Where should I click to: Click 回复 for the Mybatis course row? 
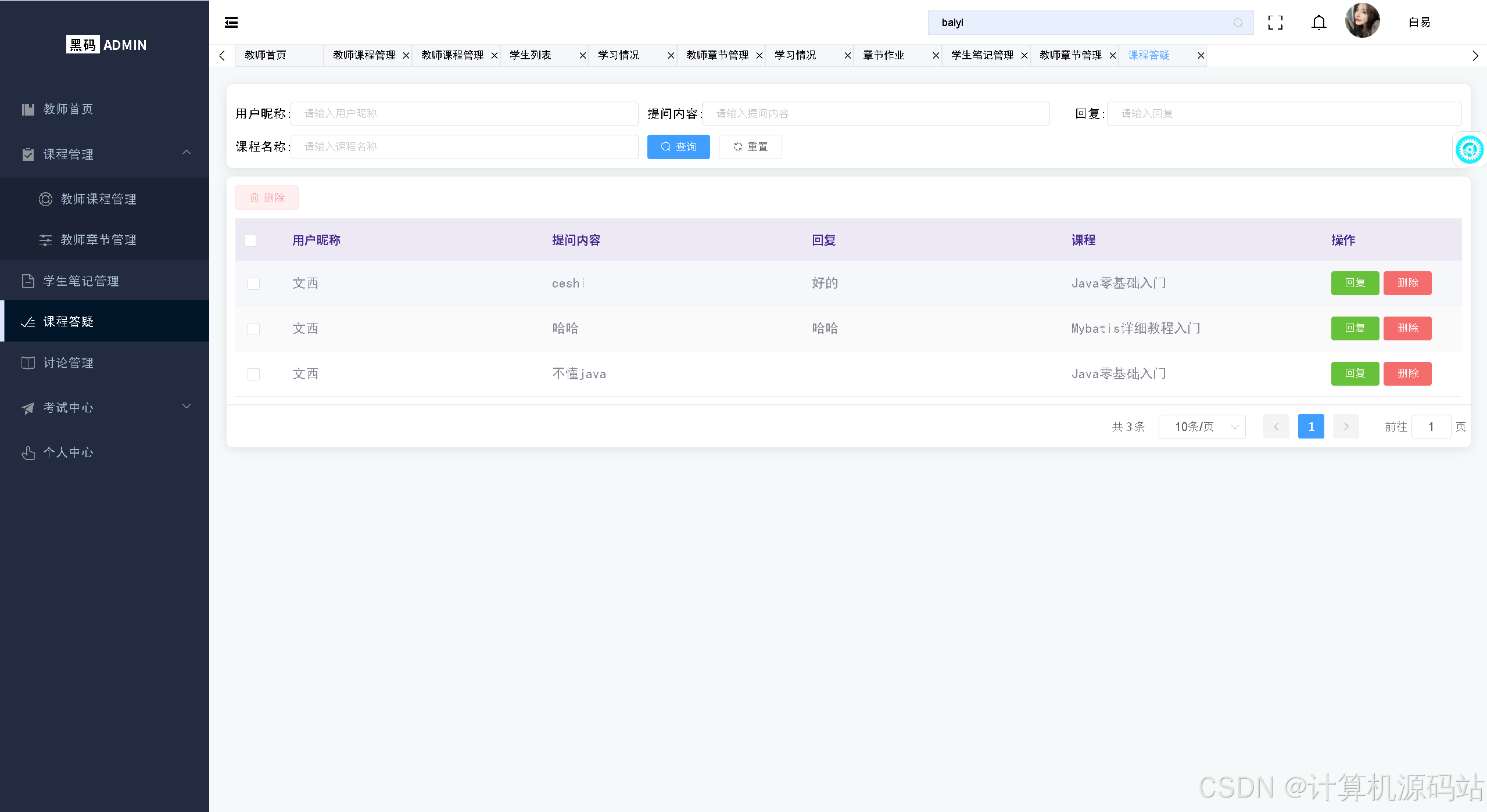coord(1355,328)
